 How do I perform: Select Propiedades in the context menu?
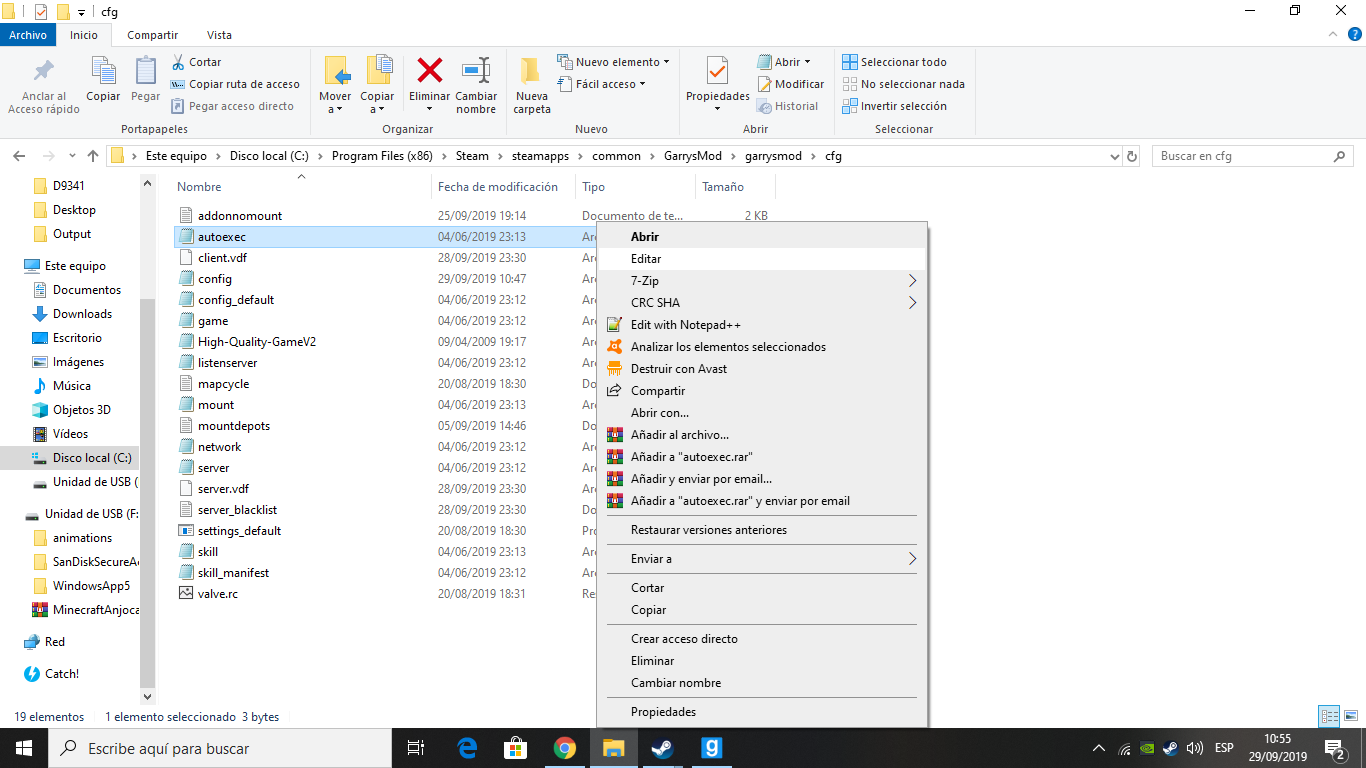[x=762, y=712]
